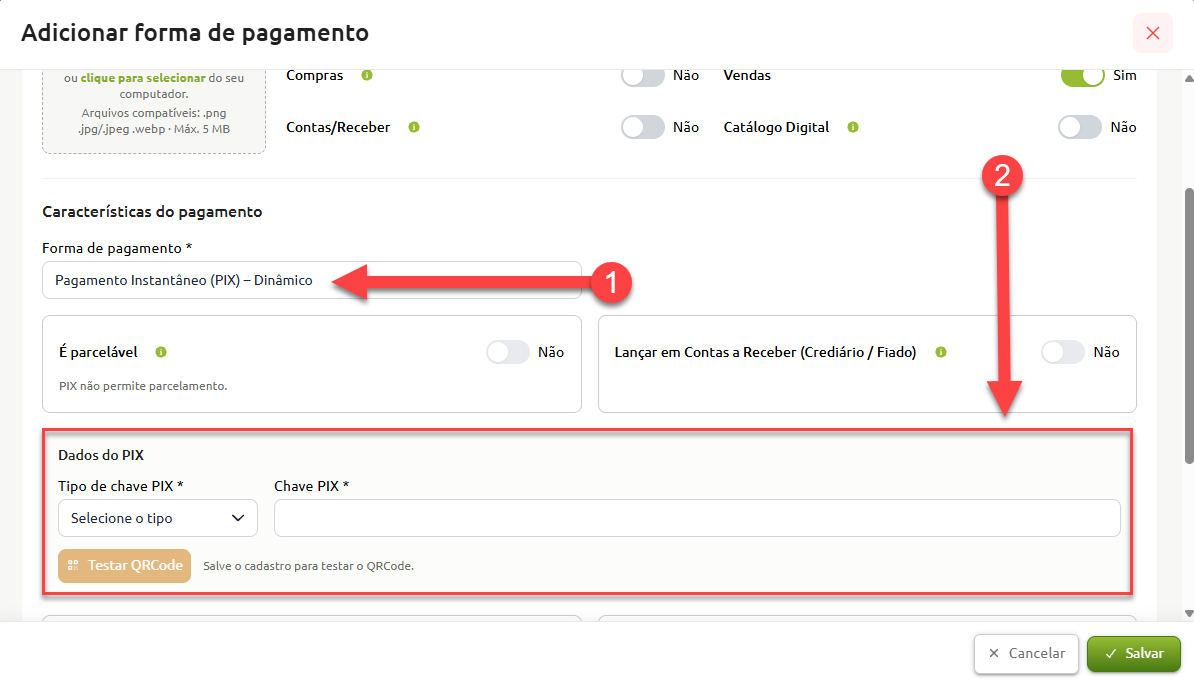Enable Lançar em Contas a Receber switch
1194x681 pixels.
(x=1063, y=352)
